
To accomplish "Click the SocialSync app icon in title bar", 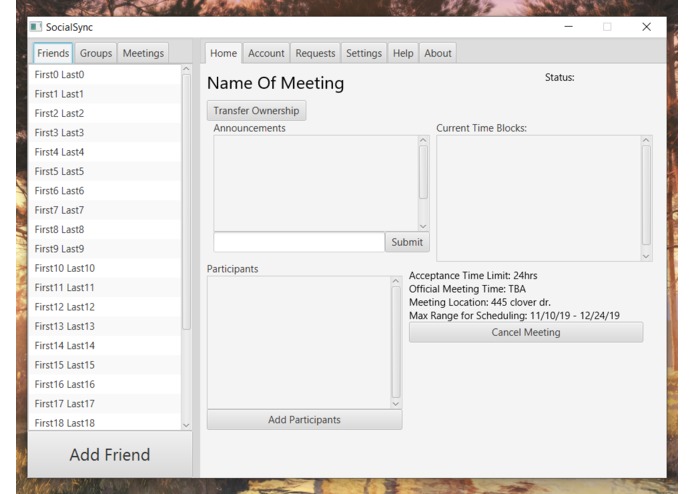I will tap(36, 27).
